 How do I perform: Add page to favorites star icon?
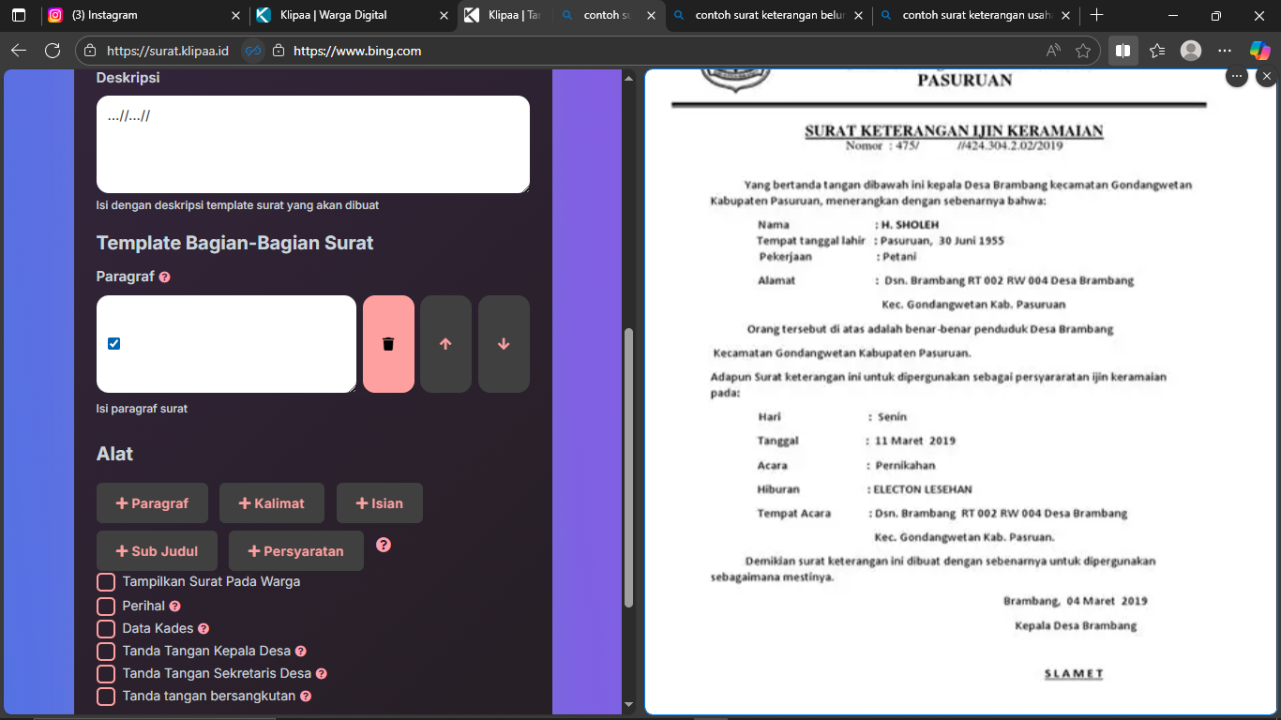(x=1083, y=50)
